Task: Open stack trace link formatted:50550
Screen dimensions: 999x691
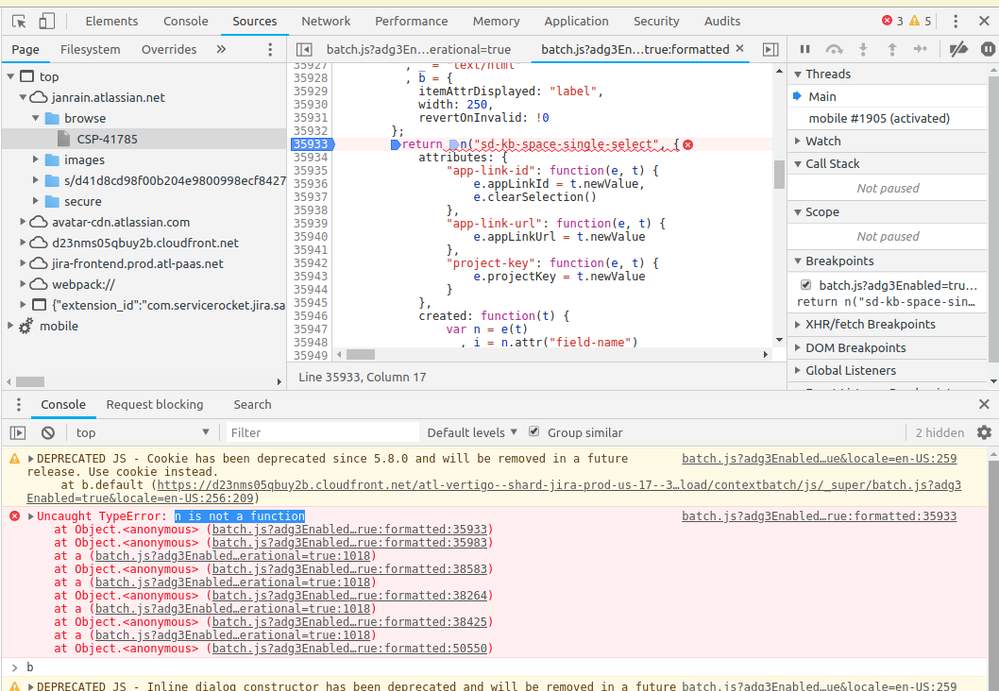Action: pos(349,648)
